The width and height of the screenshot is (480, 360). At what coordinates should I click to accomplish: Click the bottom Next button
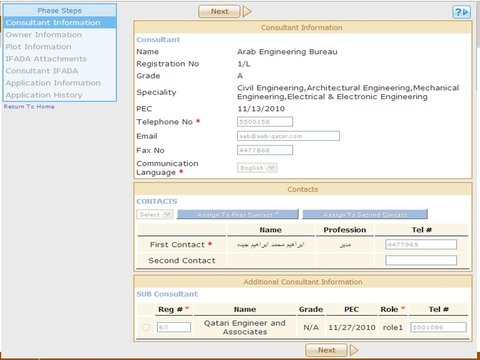[x=326, y=350]
